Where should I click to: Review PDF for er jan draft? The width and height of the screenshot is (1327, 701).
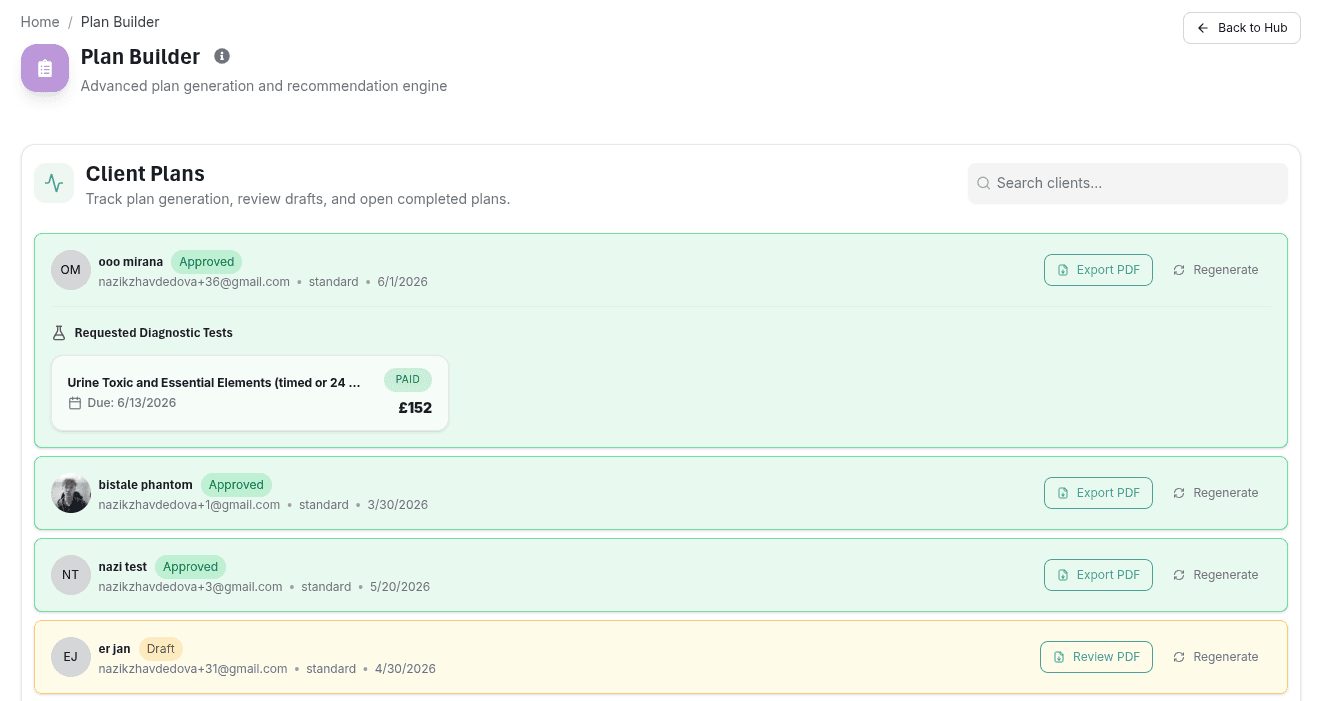(x=1096, y=657)
